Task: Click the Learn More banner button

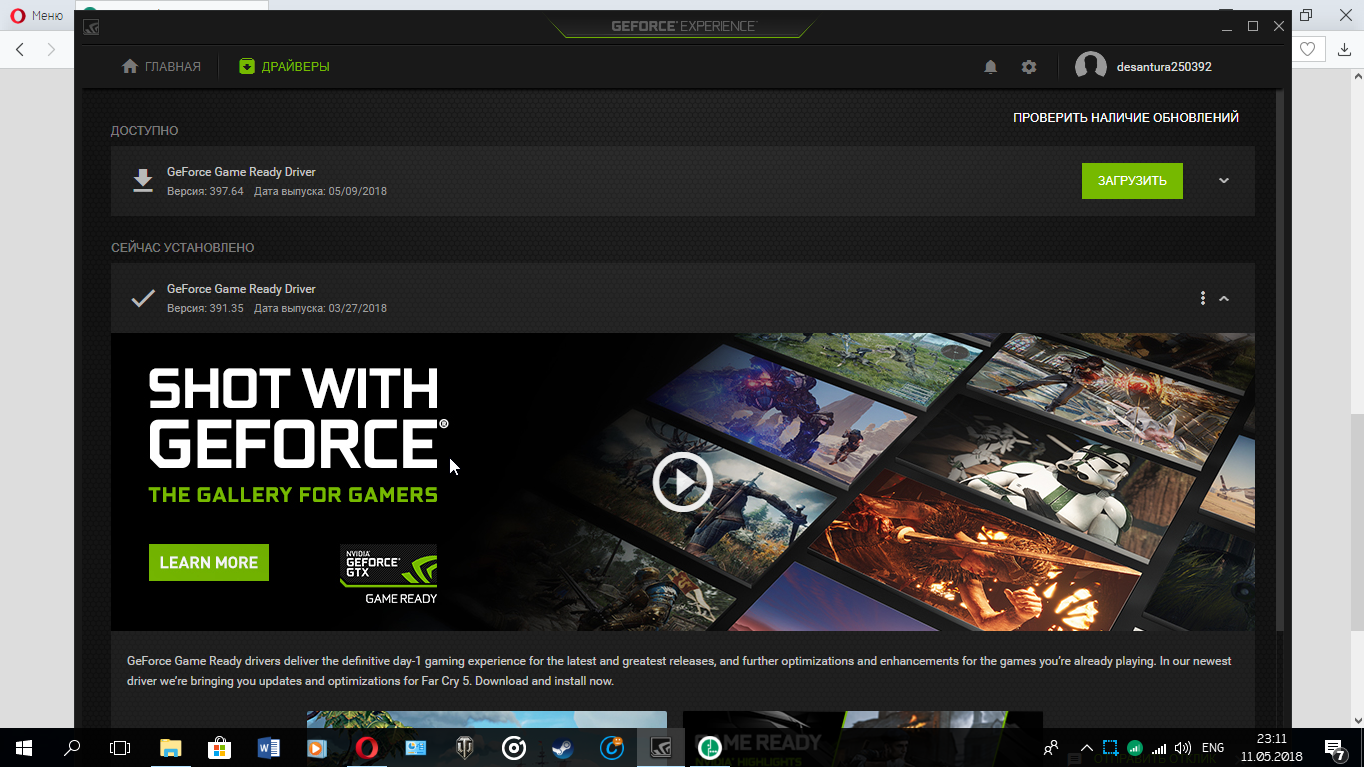Action: pos(209,562)
